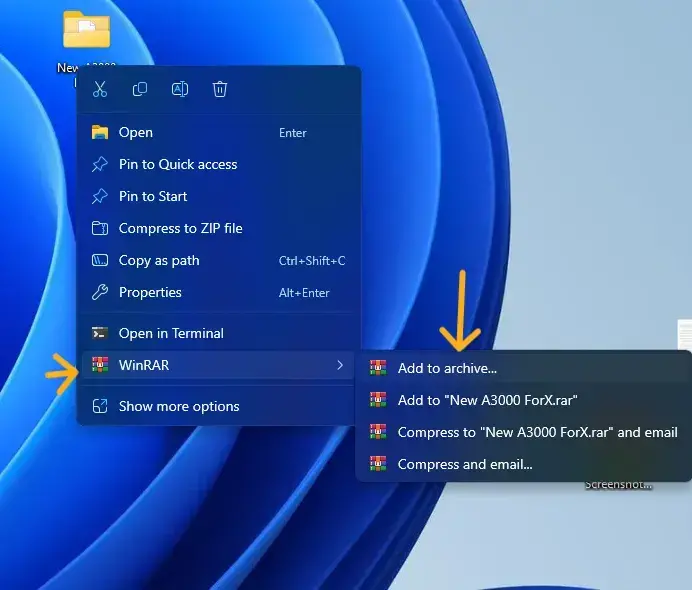Expand the WinRAR submenu arrow
The image size is (692, 590).
340,366
